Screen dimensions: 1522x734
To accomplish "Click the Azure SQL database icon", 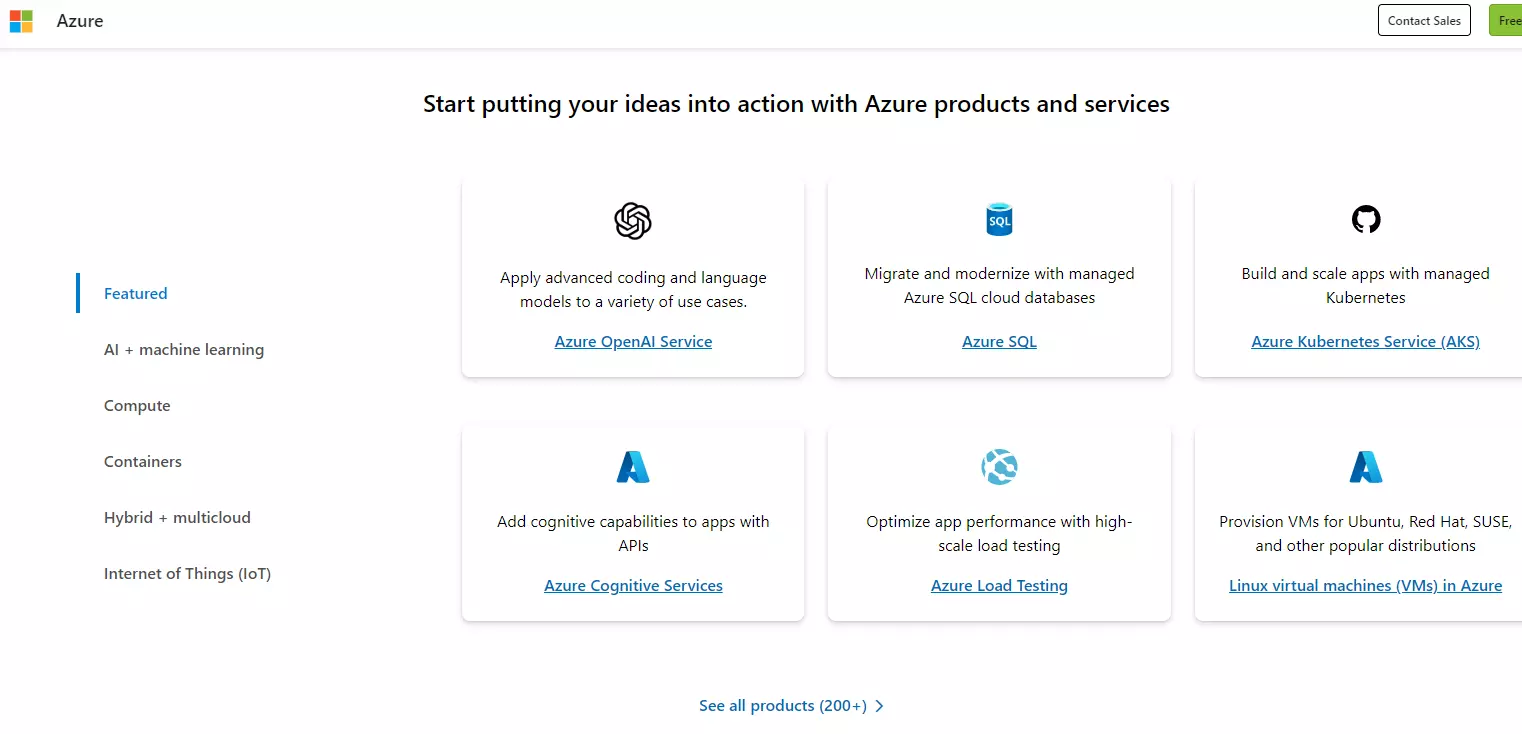I will click(999, 219).
